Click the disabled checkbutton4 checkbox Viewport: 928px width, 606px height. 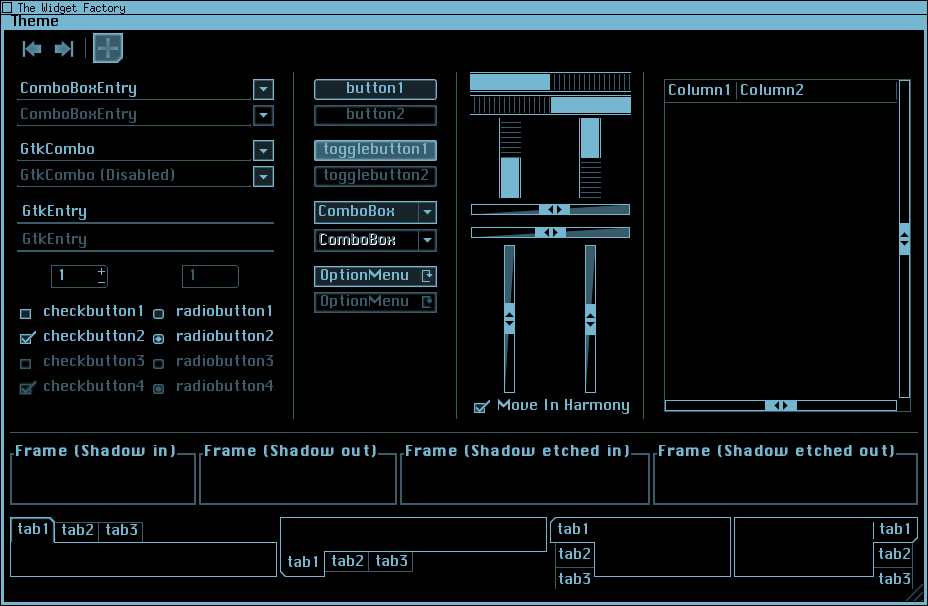point(27,388)
